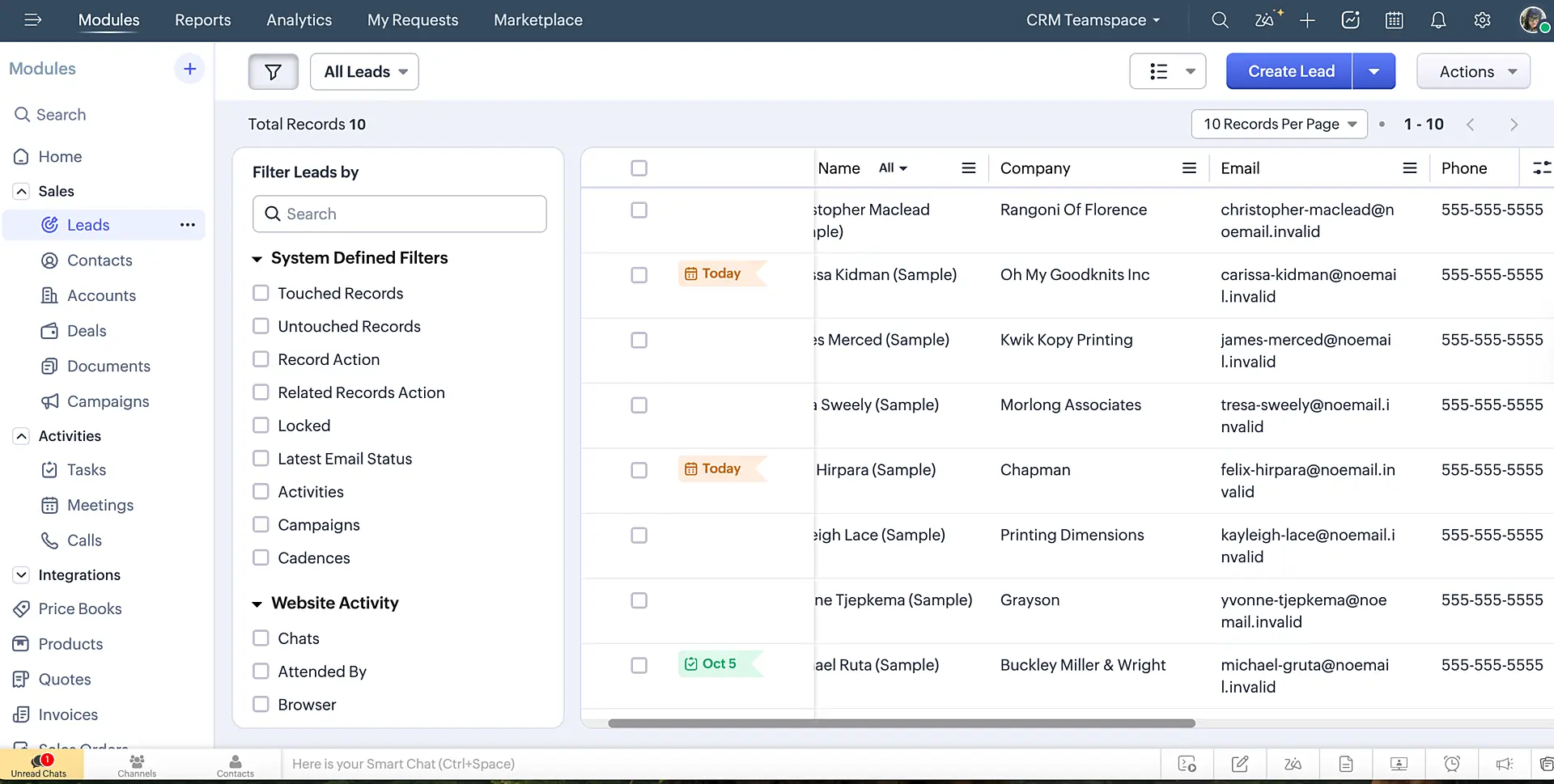Open the Zia AI assistant in top bar

1265,20
